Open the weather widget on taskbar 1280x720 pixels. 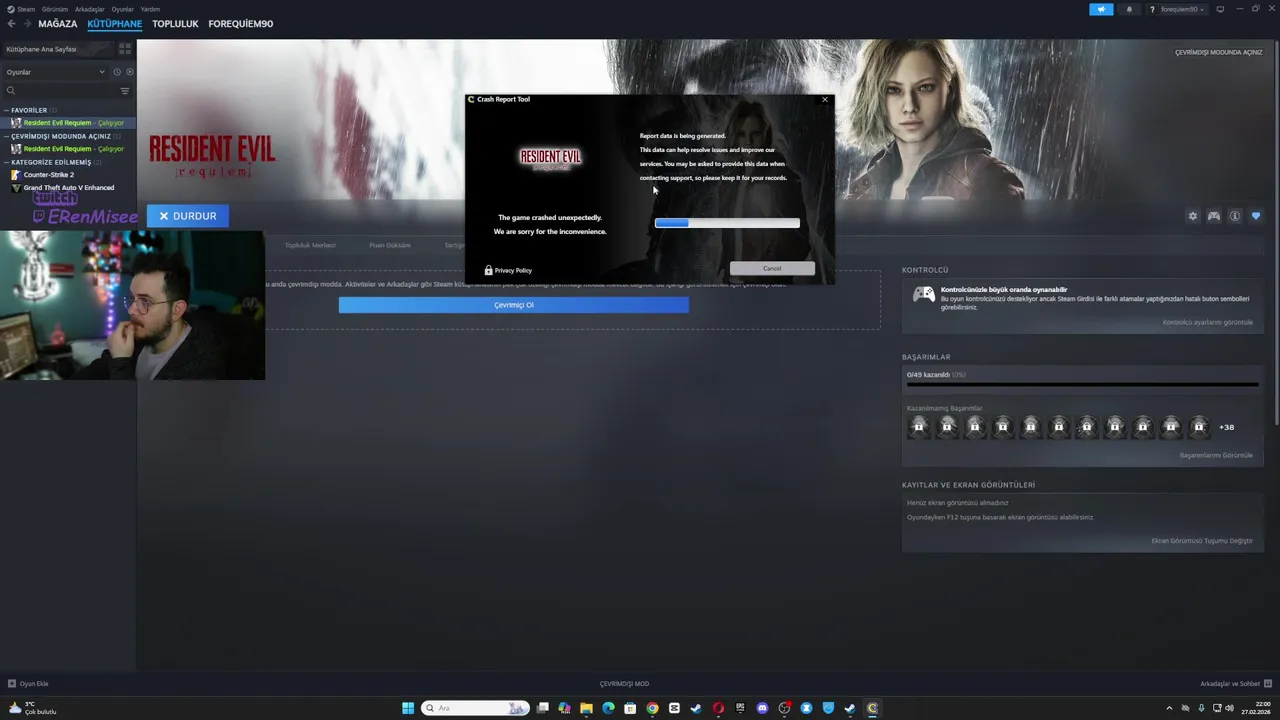click(x=32, y=708)
